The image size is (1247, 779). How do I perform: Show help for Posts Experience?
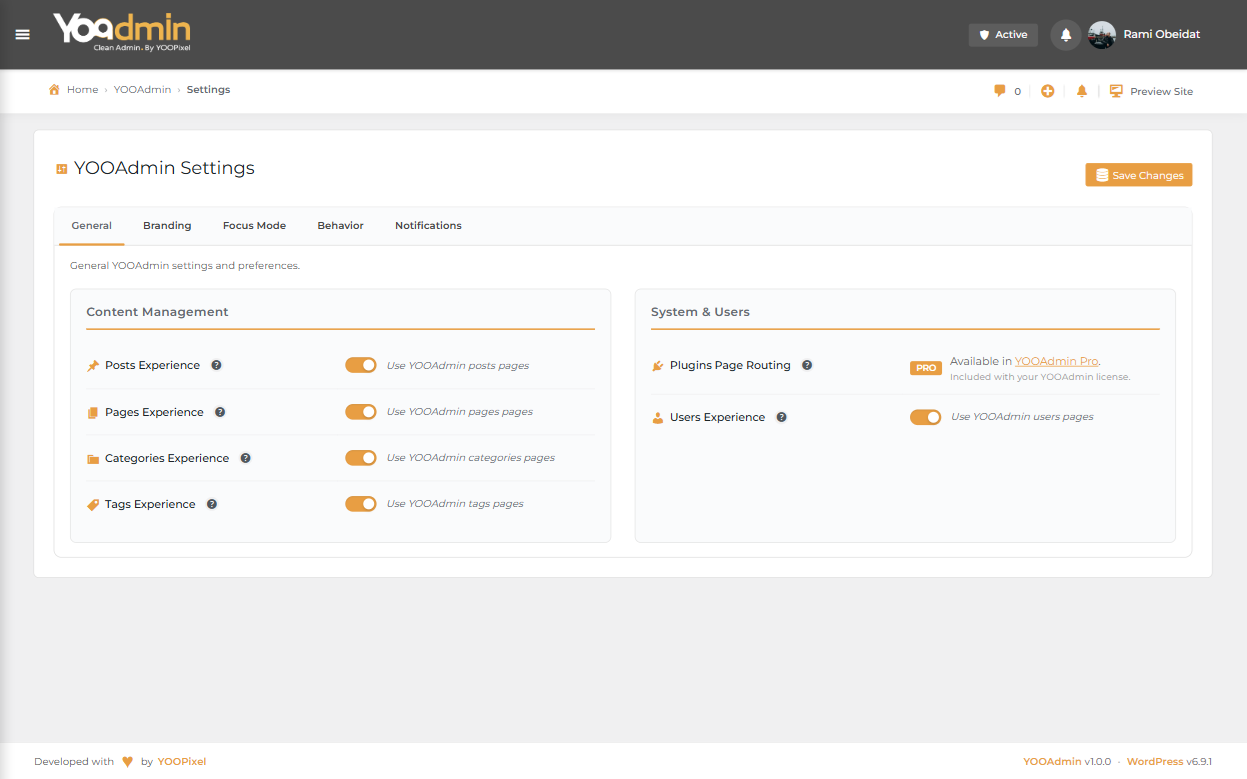click(216, 365)
